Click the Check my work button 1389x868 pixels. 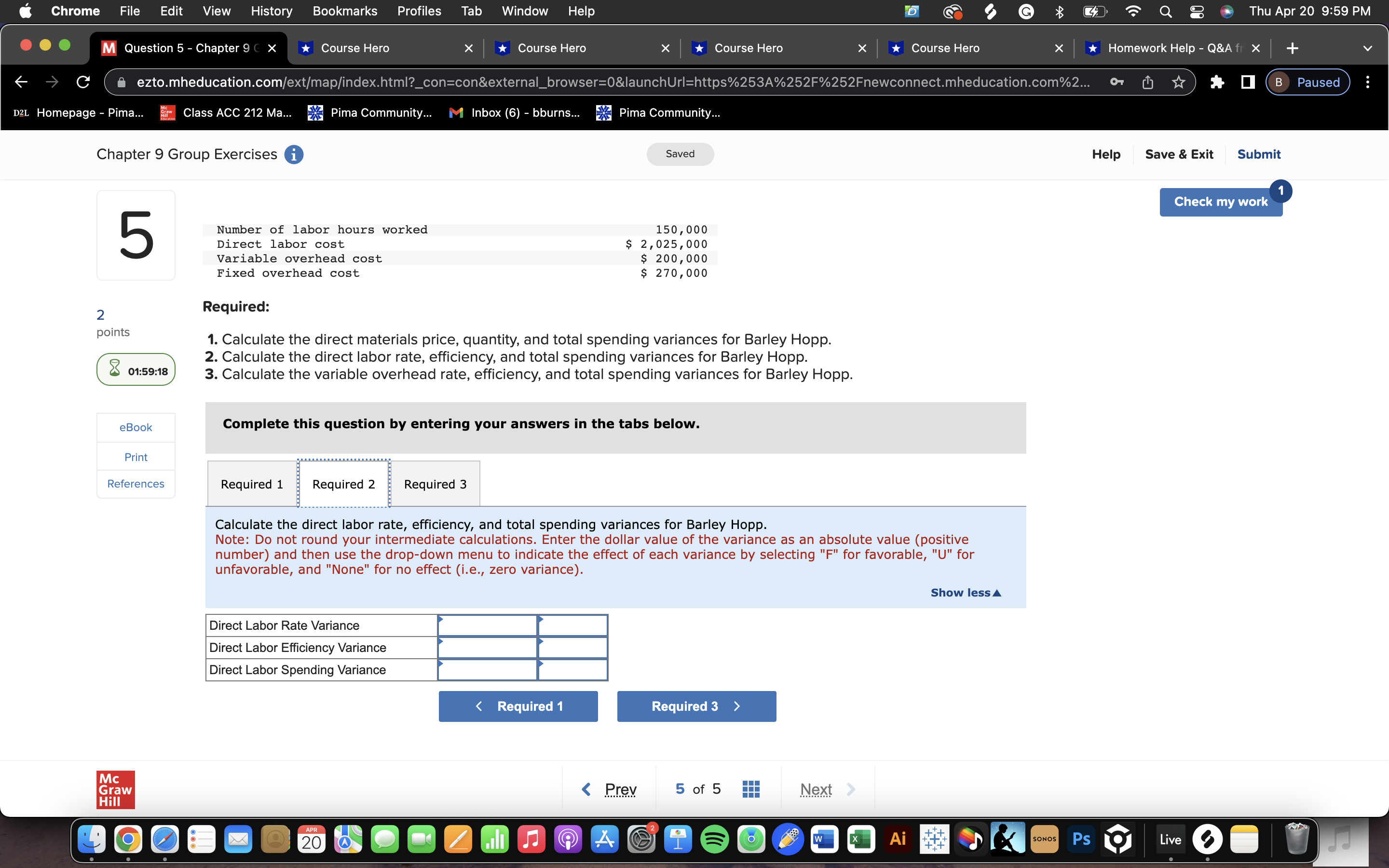click(1220, 202)
